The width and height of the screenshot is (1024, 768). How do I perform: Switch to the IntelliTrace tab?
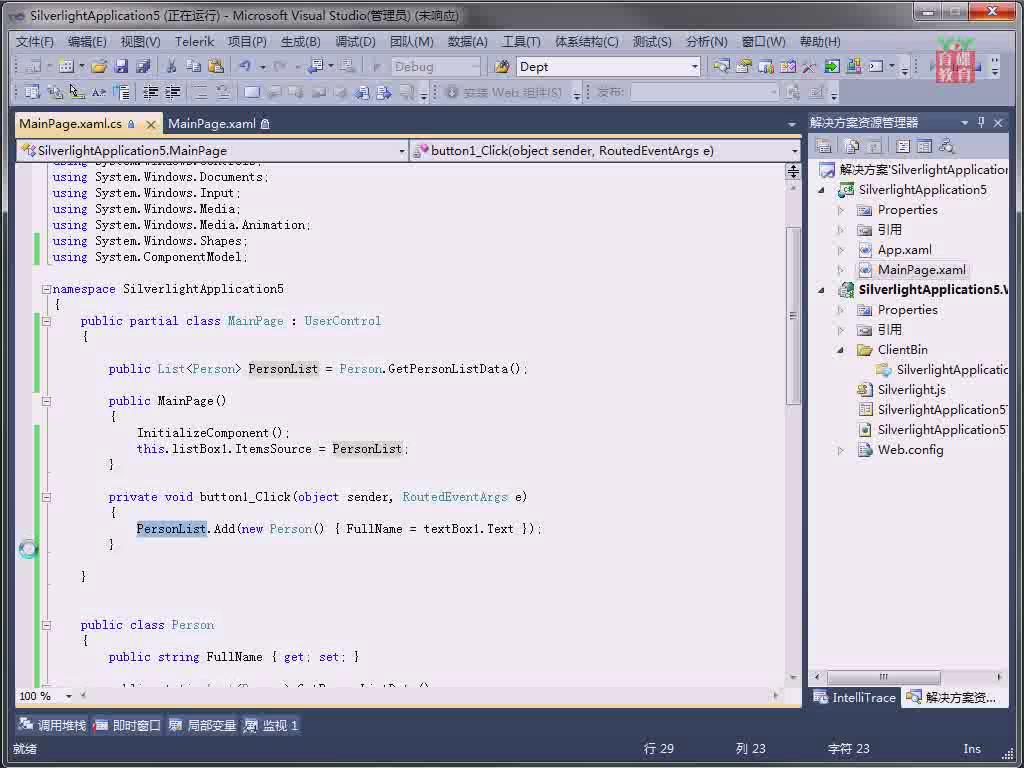click(856, 697)
